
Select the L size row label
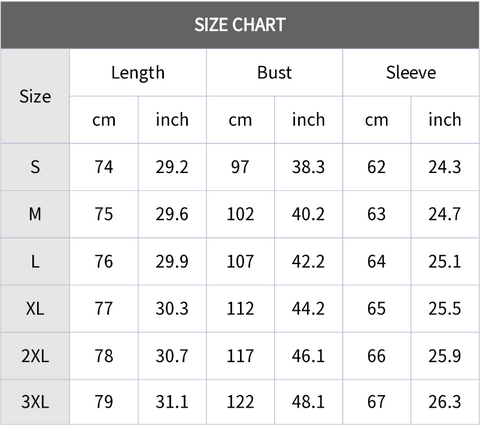tap(35, 261)
